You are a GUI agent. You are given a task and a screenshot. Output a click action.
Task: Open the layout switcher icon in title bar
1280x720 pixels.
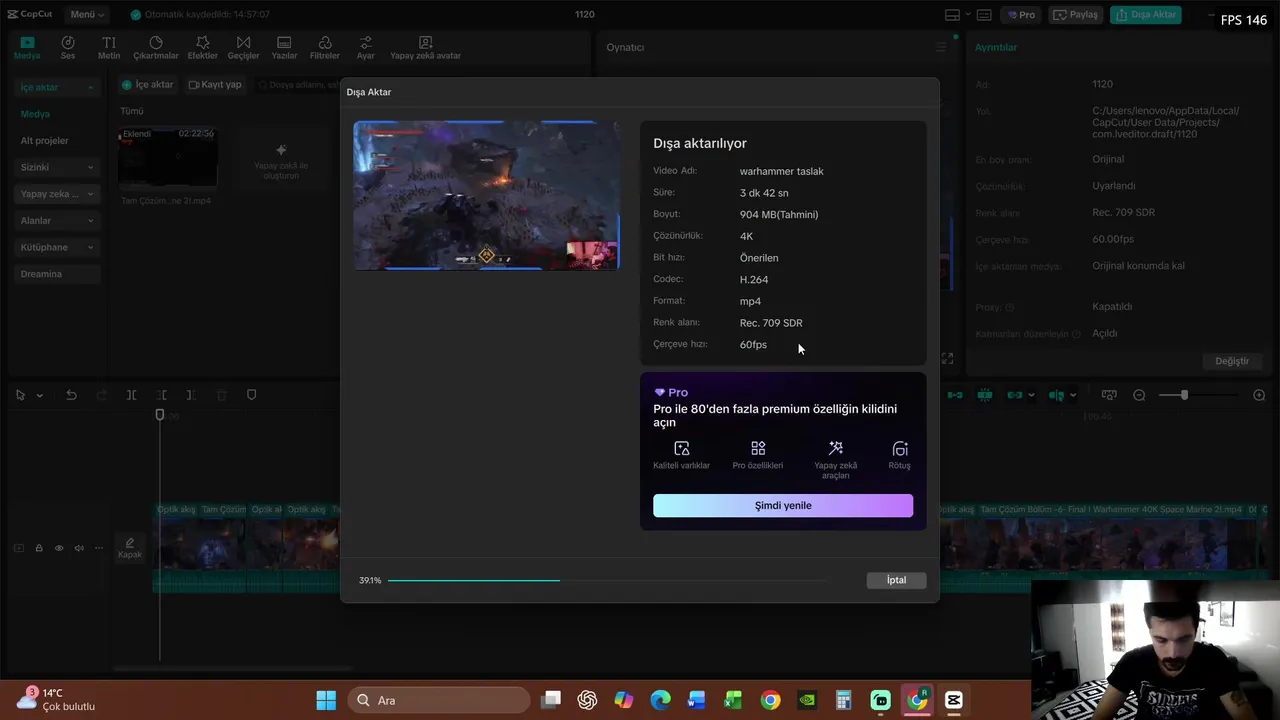953,15
